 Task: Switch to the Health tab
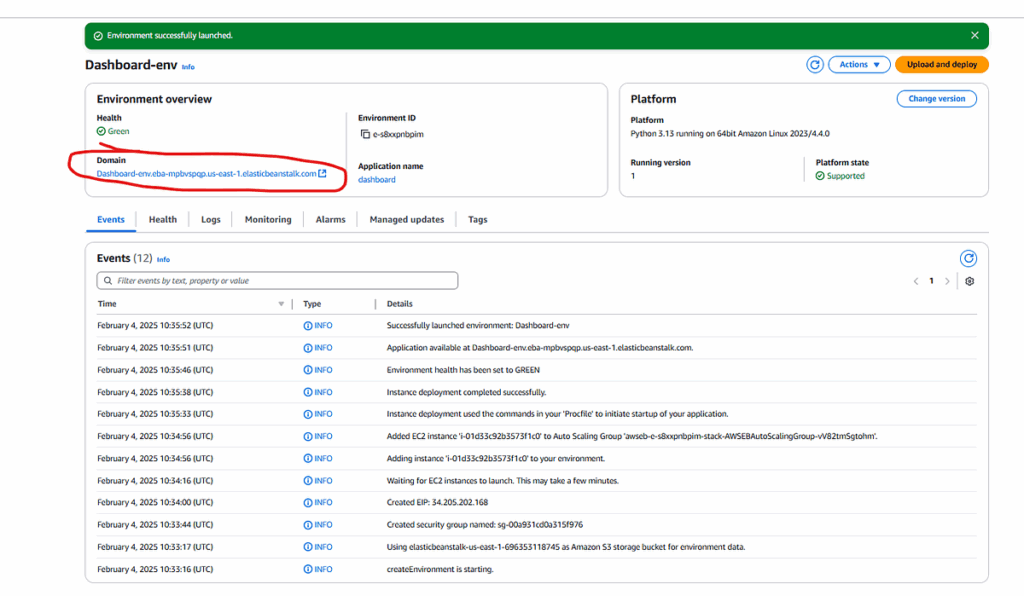pyautogui.click(x=163, y=219)
